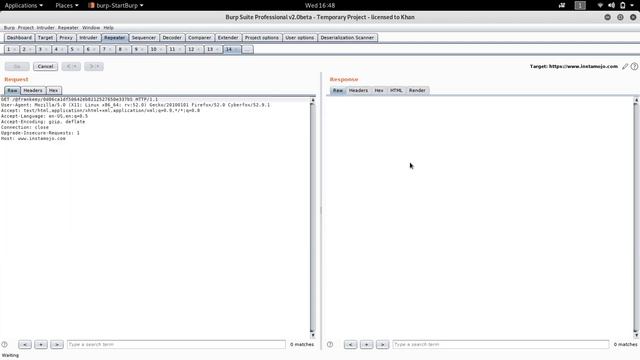Viewport: 640px width, 360px height.
Task: Select response HTML view tab
Action: click(x=396, y=91)
